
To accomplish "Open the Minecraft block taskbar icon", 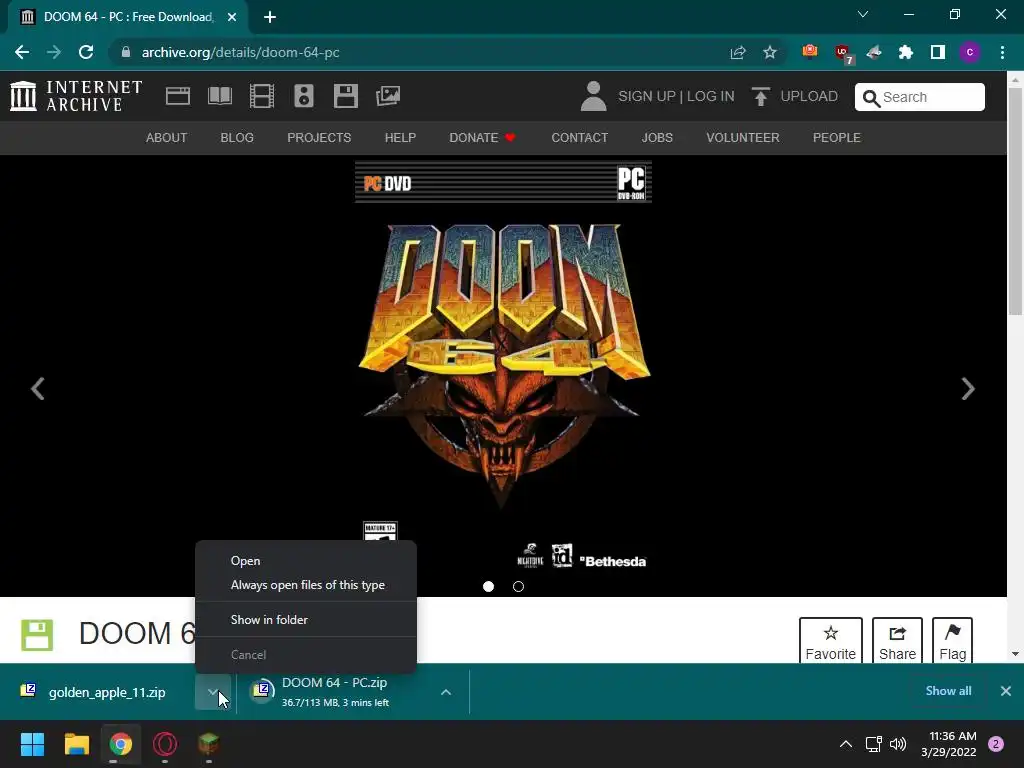I will tap(208, 744).
